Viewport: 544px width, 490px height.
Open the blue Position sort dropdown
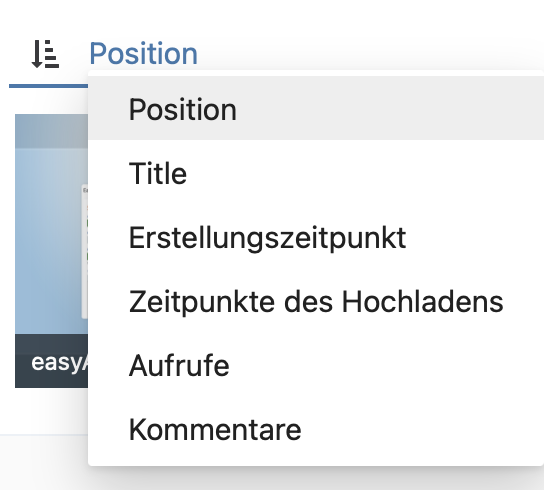[143, 53]
